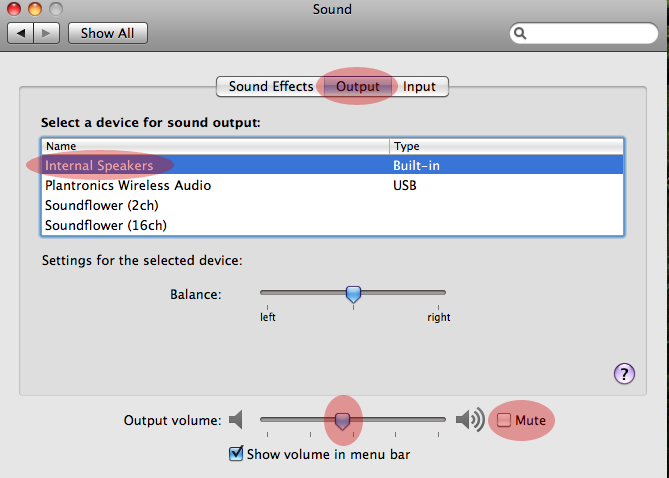The image size is (669, 478).
Task: Open Help with the question mark button
Action: 624,374
